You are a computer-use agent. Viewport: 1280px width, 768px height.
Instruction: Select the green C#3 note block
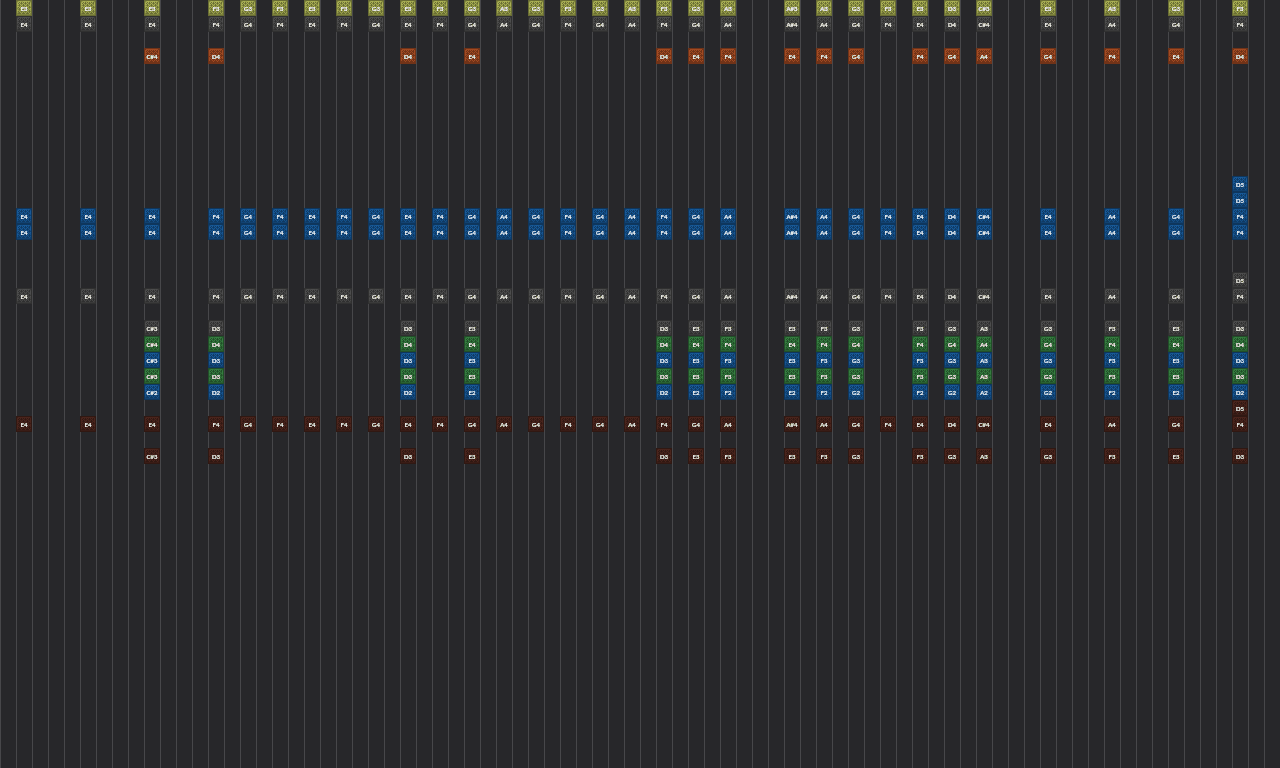click(152, 376)
